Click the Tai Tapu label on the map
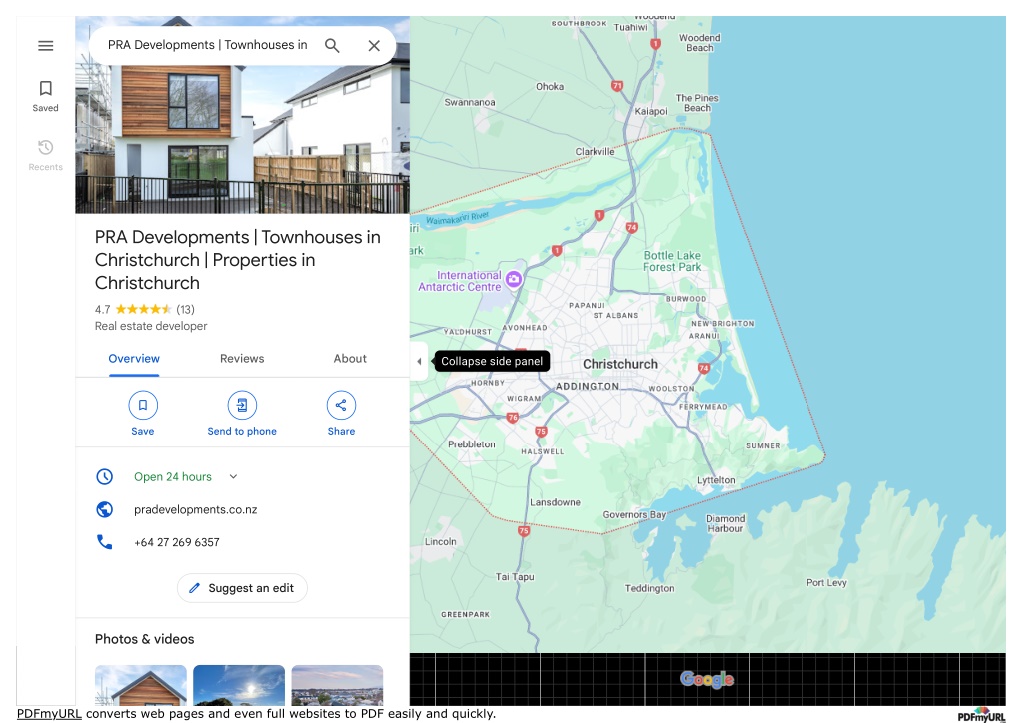 point(515,577)
